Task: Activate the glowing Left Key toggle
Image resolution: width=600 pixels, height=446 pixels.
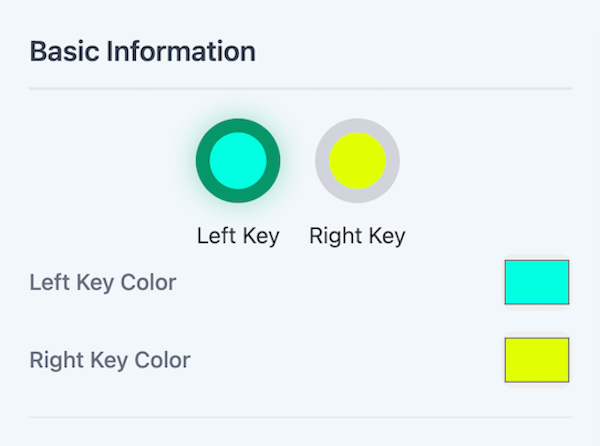Action: point(238,160)
